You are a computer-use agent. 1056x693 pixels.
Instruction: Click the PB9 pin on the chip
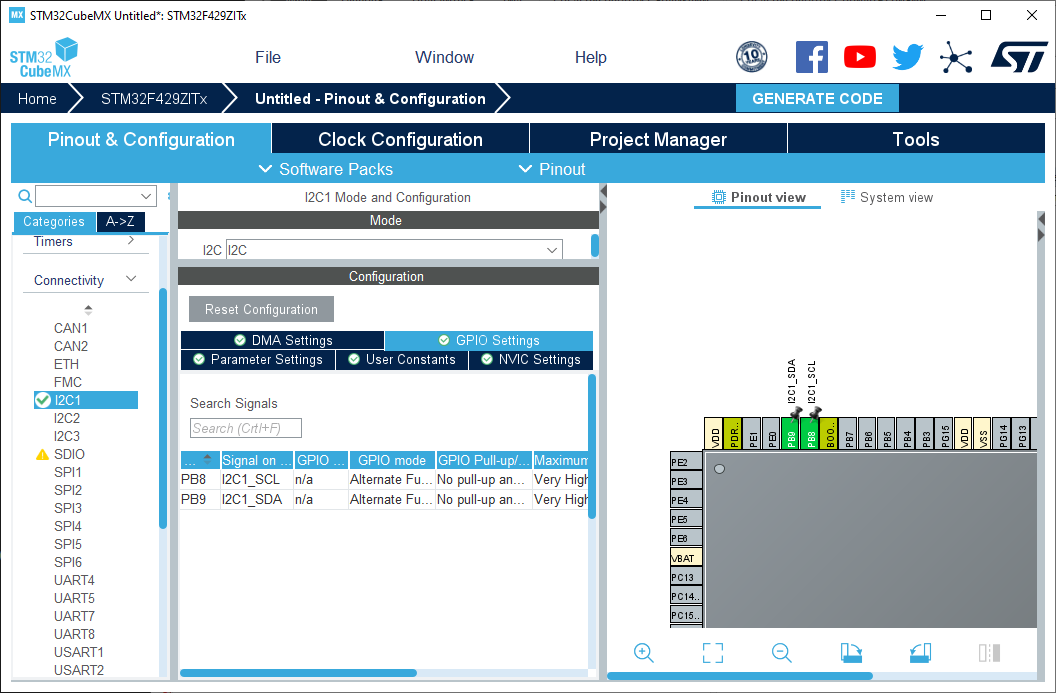pyautogui.click(x=791, y=433)
